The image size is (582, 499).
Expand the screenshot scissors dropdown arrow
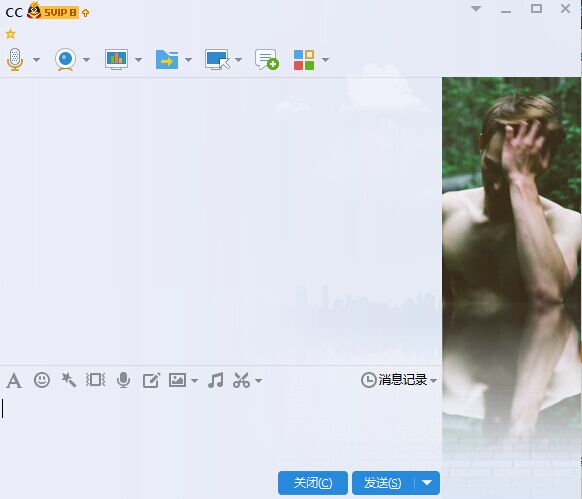[x=259, y=381]
